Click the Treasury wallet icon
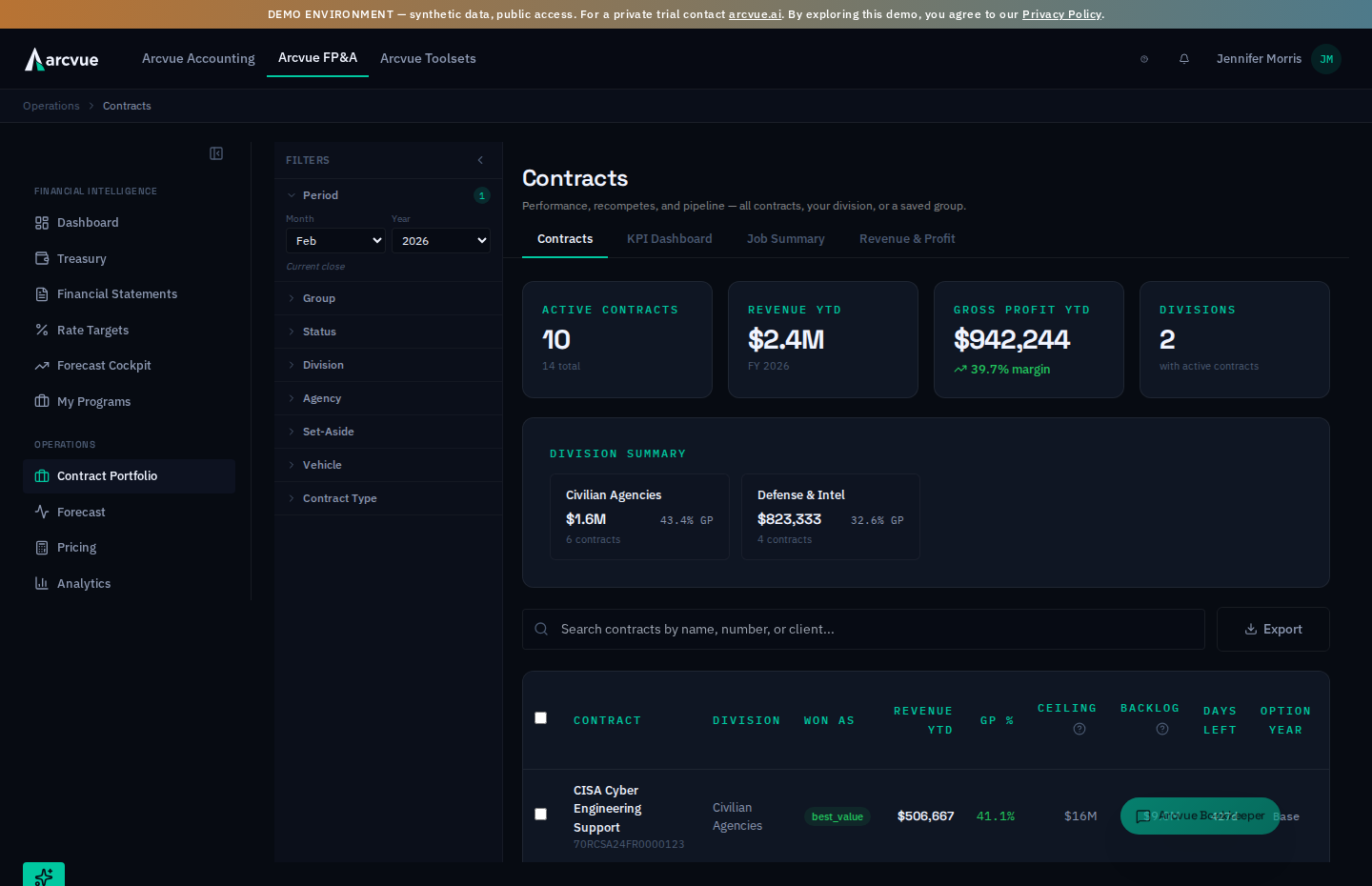This screenshot has height=886, width=1372. point(42,258)
